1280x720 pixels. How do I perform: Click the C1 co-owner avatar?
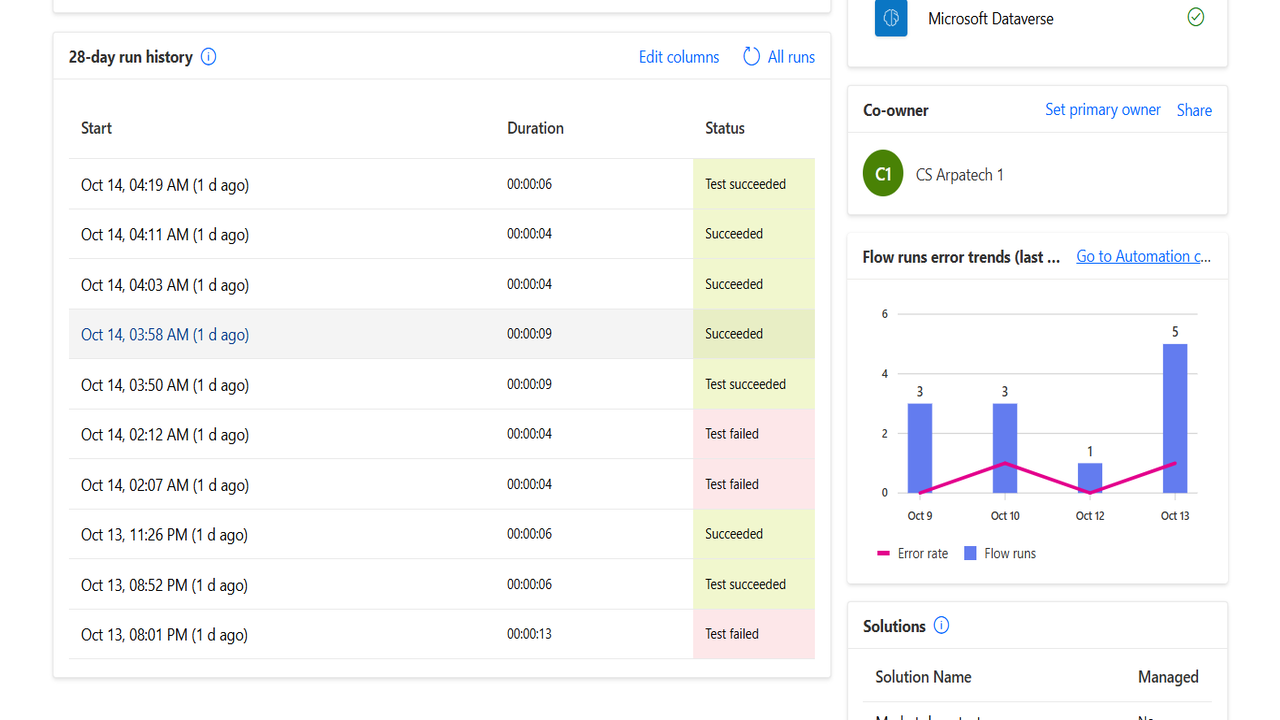click(883, 174)
